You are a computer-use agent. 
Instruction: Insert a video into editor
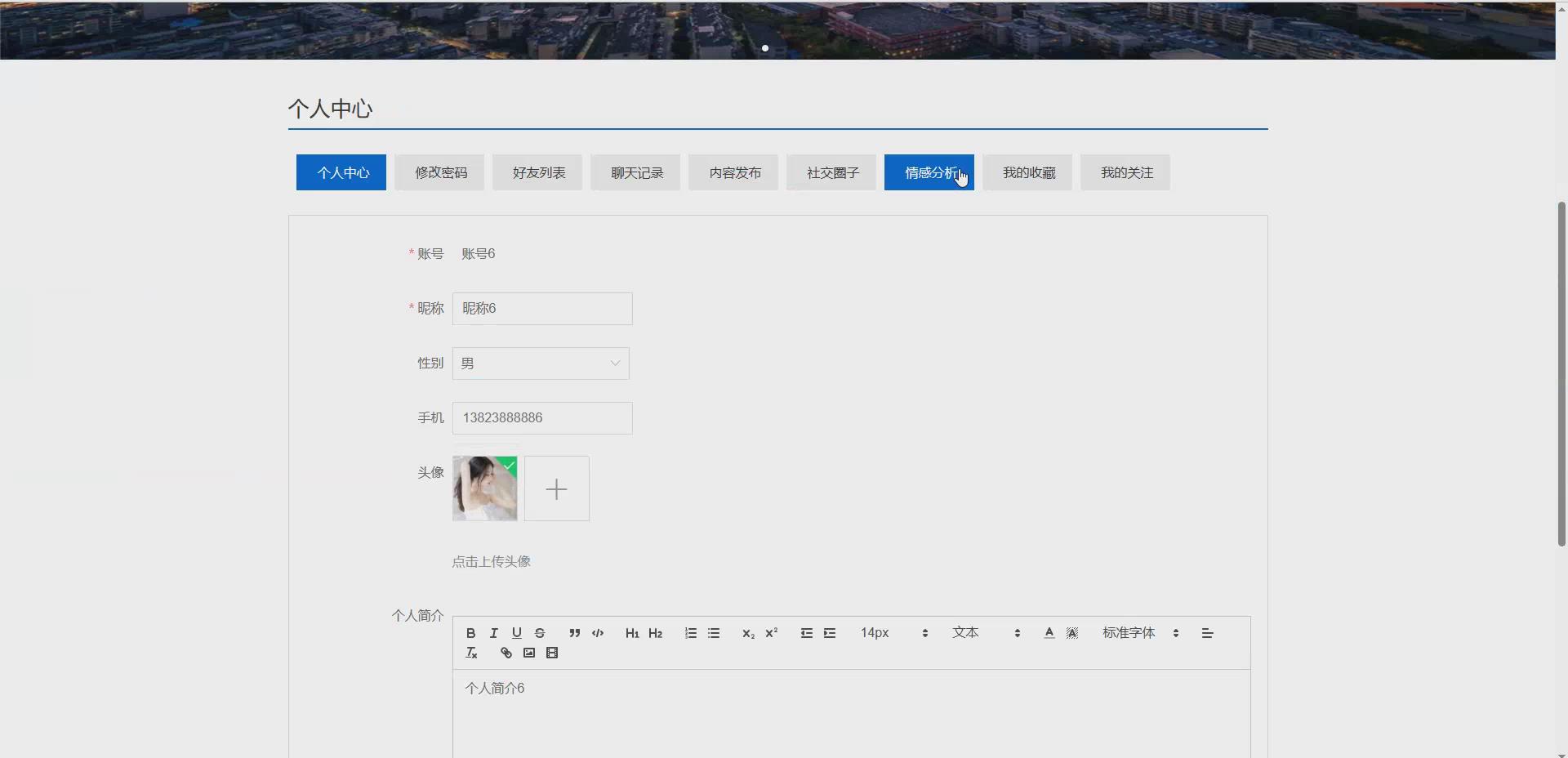pyautogui.click(x=552, y=653)
